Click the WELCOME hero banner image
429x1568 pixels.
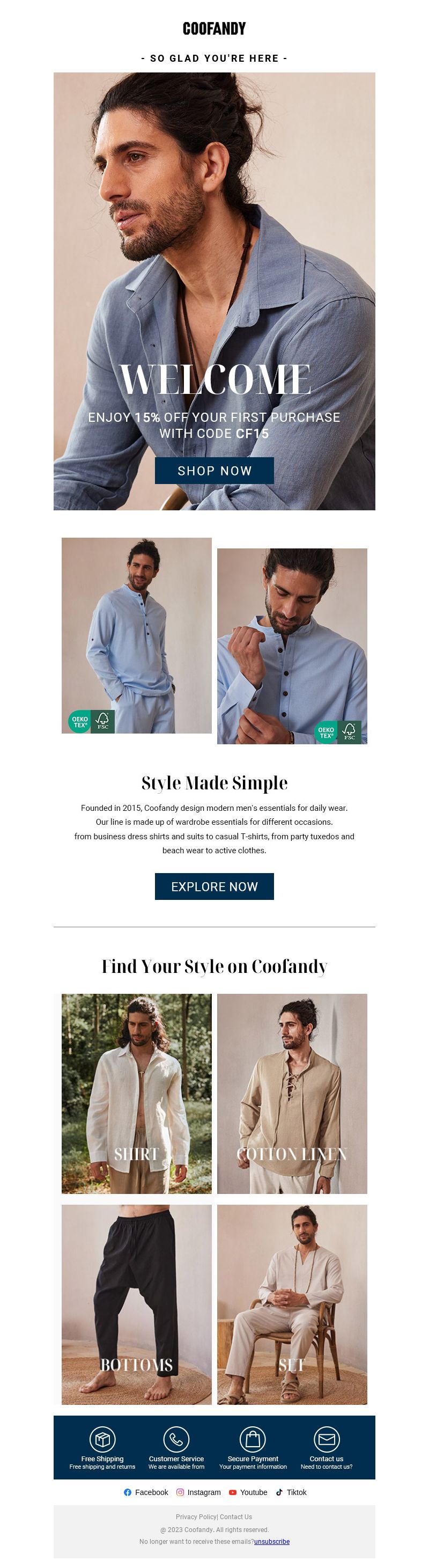pyautogui.click(x=214, y=291)
